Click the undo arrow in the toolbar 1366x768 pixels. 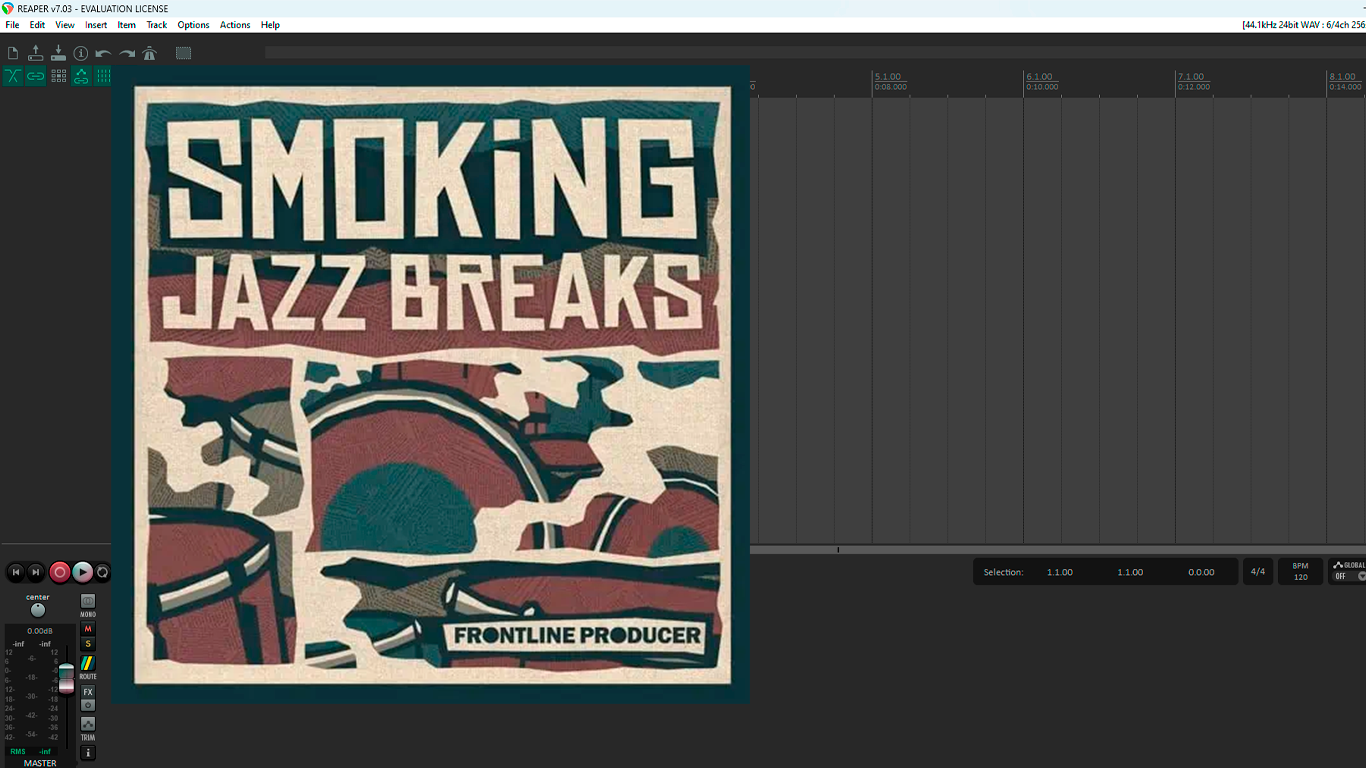(103, 53)
